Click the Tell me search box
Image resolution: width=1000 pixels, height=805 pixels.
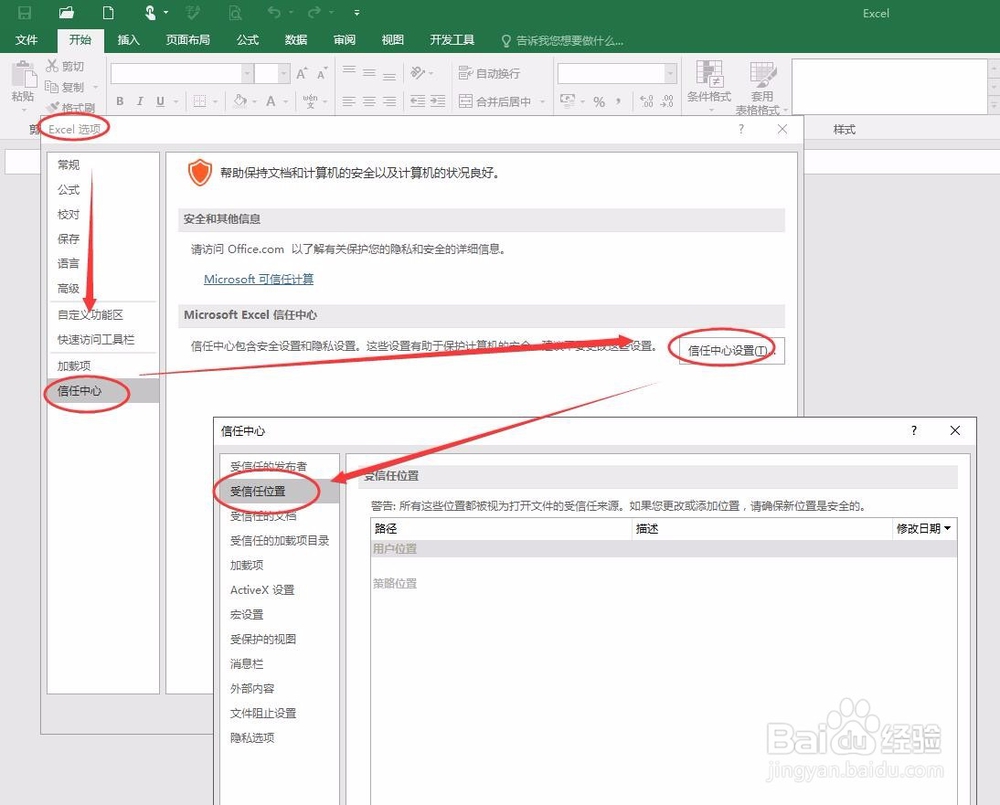coord(562,41)
